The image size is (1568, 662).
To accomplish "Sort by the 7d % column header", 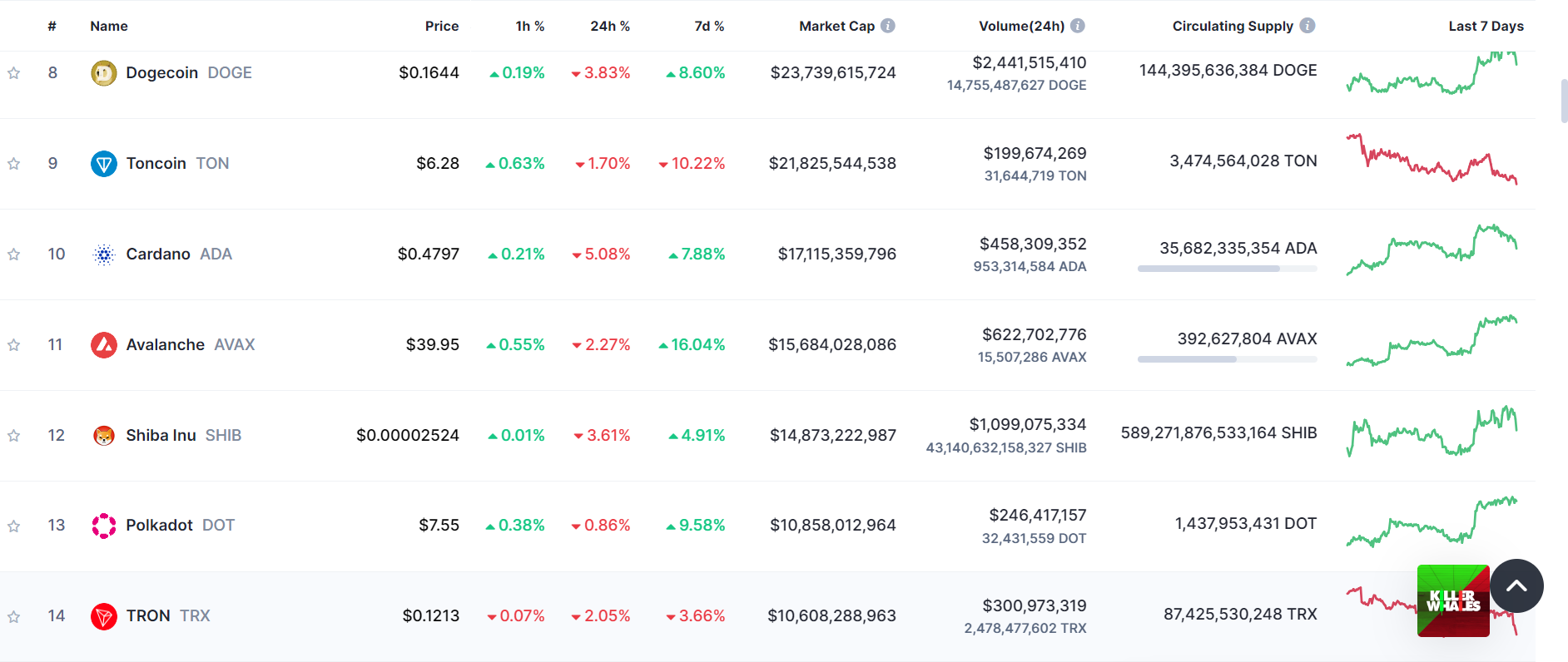I will click(709, 26).
